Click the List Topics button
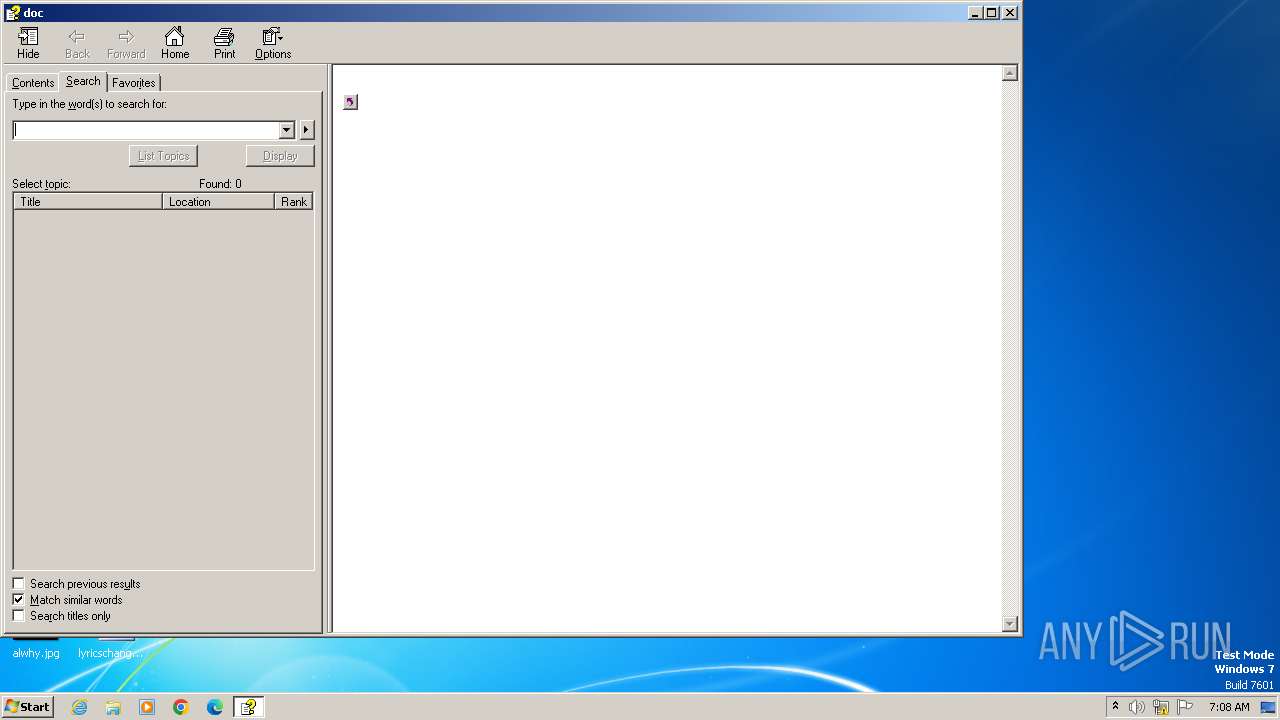Image resolution: width=1280 pixels, height=720 pixels. coord(163,156)
